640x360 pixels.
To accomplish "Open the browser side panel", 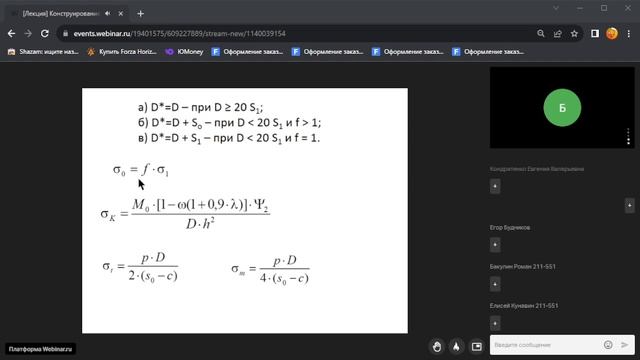I will pyautogui.click(x=595, y=34).
